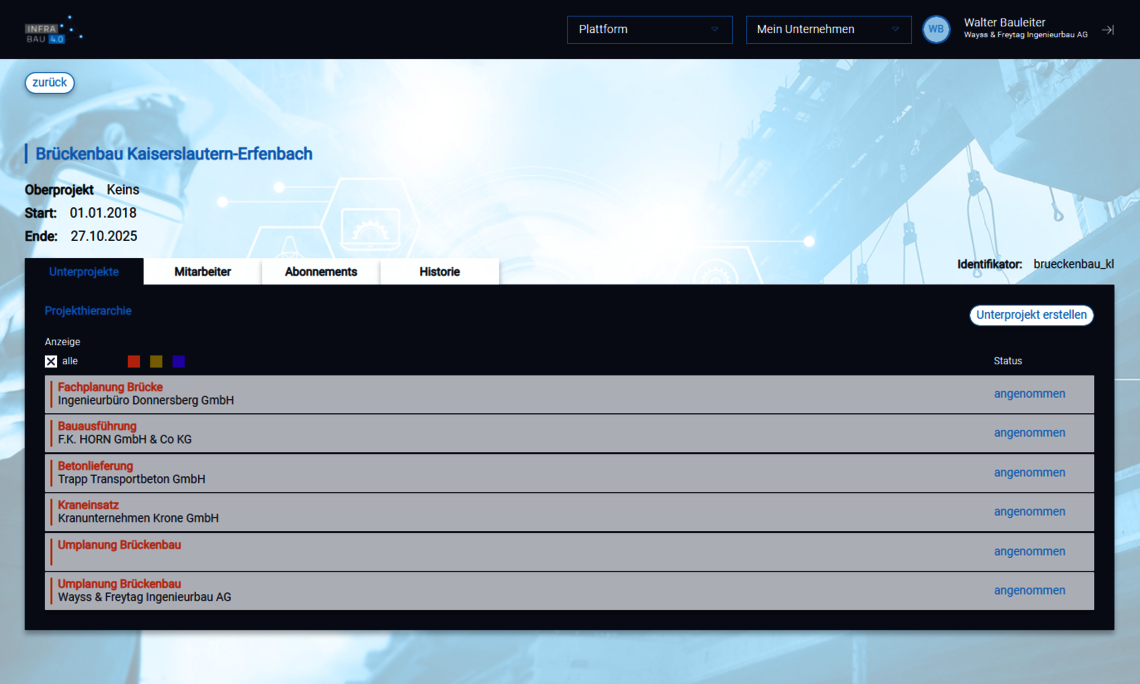Open the Fachplanung Brücke subproject
Screen dimensions: 1140x684
tap(569, 394)
